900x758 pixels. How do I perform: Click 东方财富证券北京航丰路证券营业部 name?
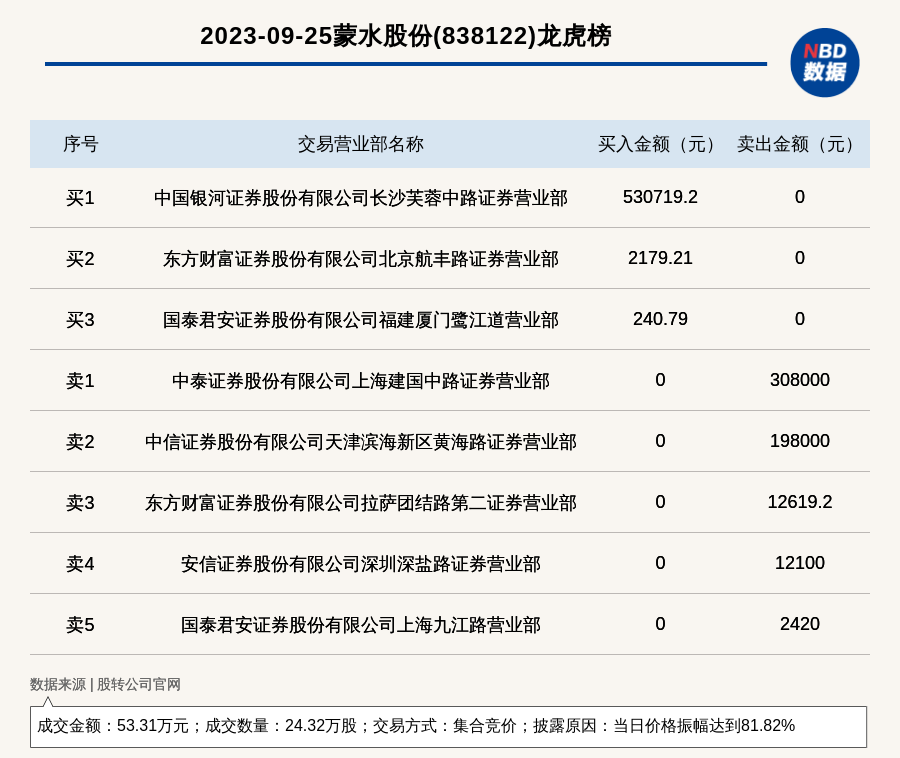[360, 259]
